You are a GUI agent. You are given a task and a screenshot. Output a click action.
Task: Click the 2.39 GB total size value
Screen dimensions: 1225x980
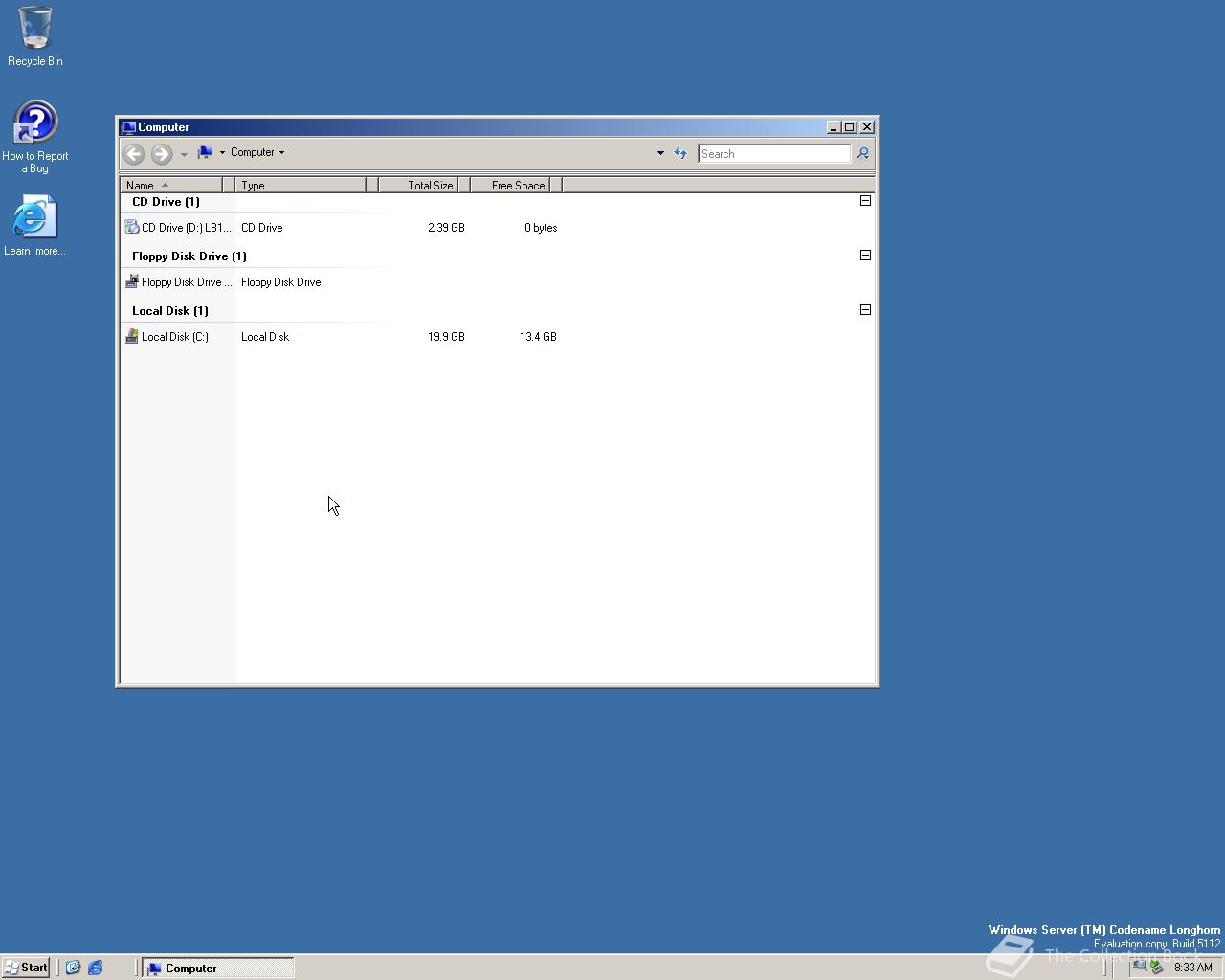446,228
